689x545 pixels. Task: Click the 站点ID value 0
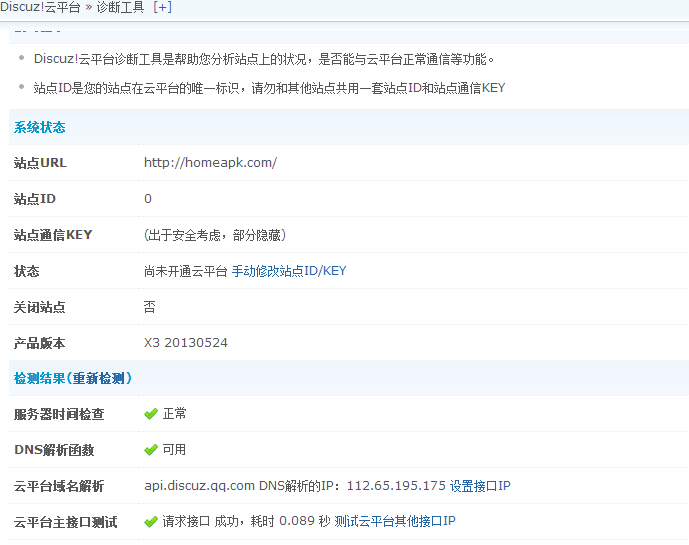[148, 199]
